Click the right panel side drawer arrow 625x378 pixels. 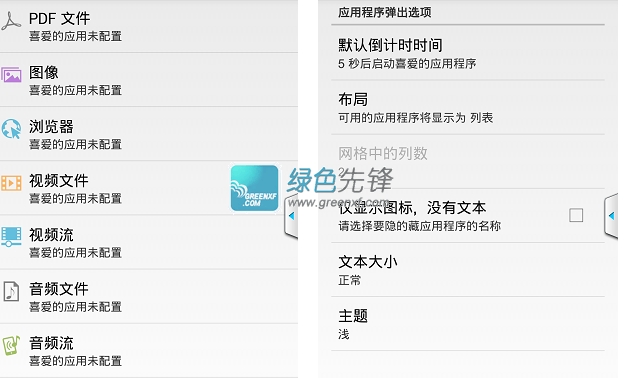coord(611,216)
